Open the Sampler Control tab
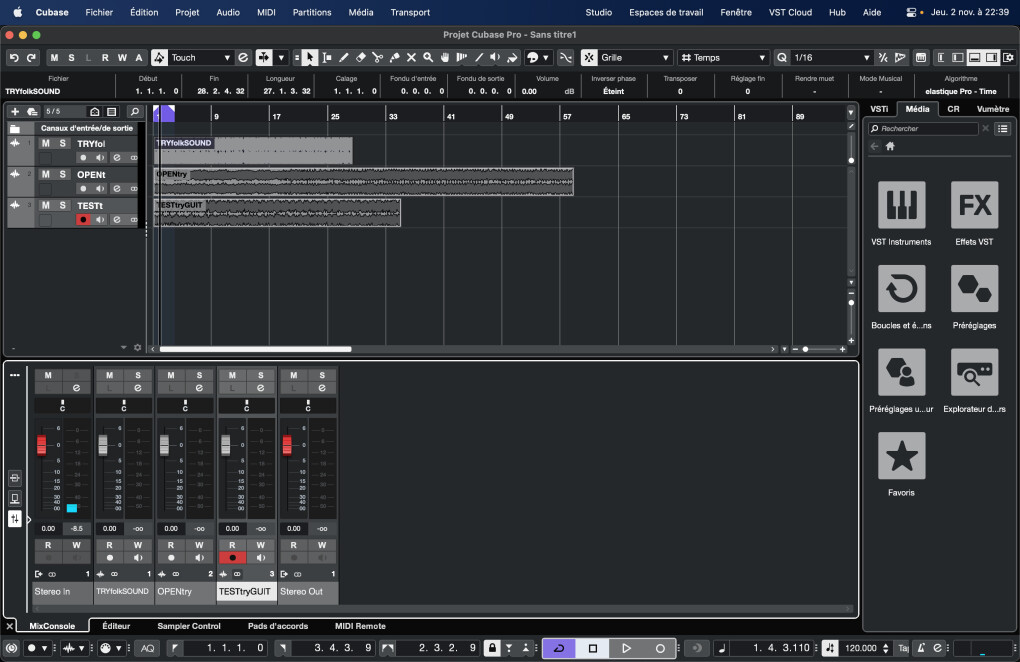 (189, 626)
